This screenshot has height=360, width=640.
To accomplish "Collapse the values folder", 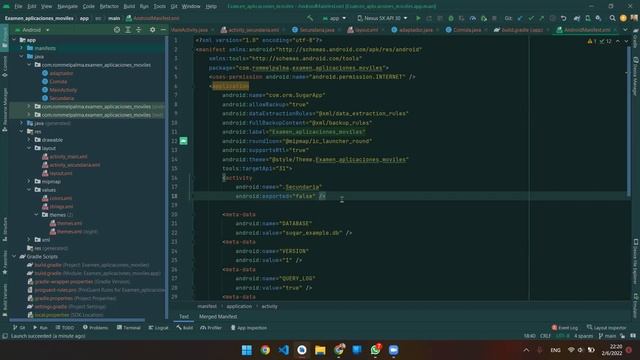I will click(29, 190).
